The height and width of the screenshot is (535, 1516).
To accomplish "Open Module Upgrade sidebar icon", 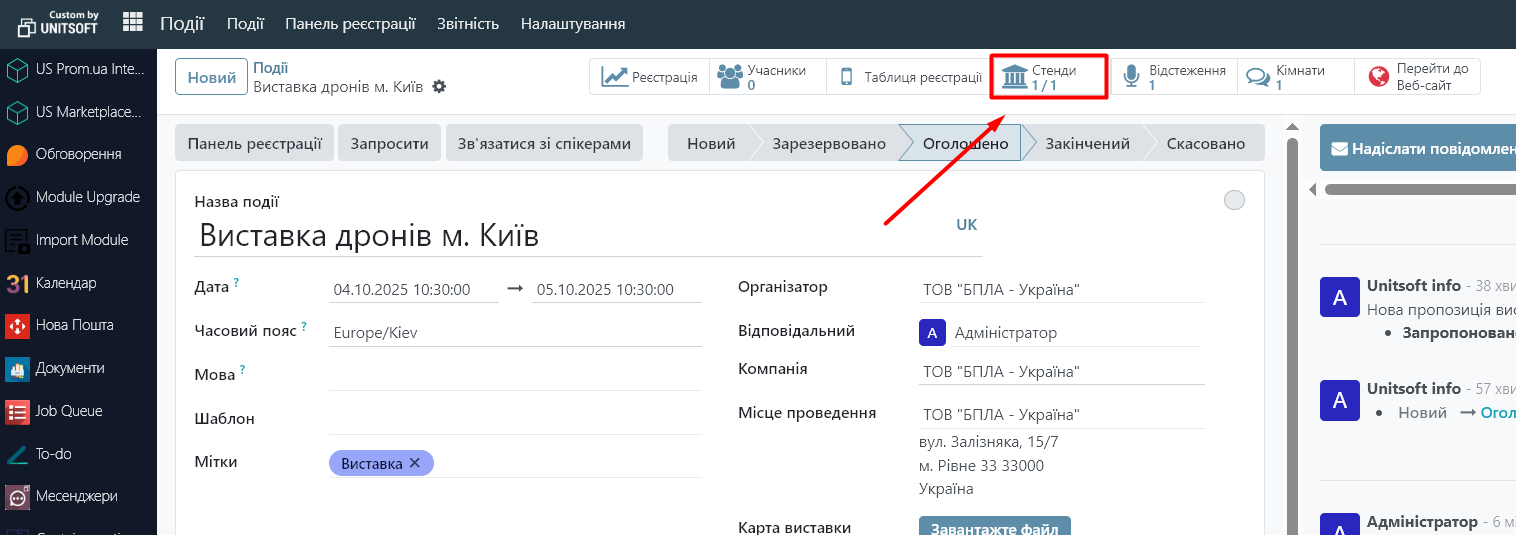I will pyautogui.click(x=17, y=198).
